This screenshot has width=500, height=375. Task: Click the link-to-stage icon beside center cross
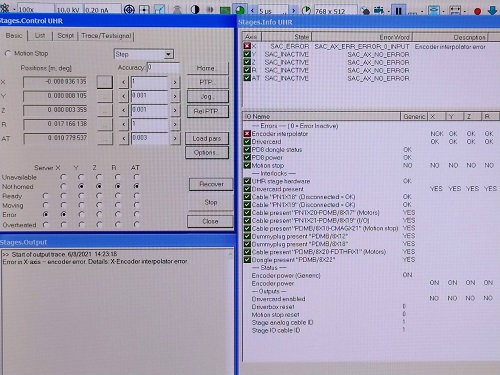160,10
